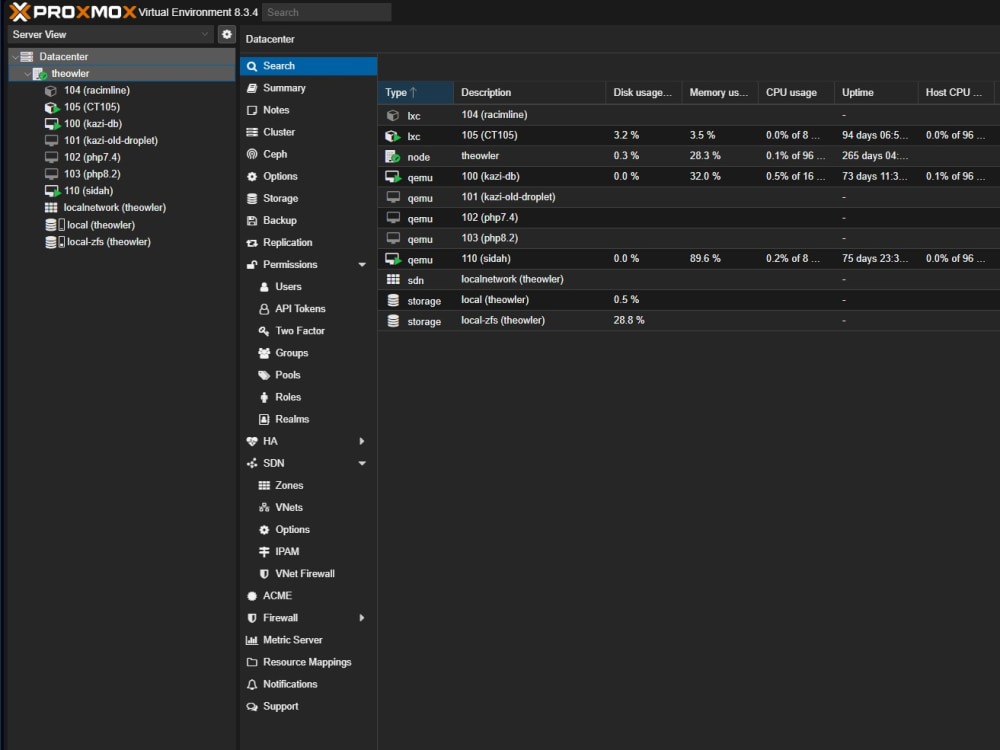Expand the Firewall submenu arrow

click(362, 618)
